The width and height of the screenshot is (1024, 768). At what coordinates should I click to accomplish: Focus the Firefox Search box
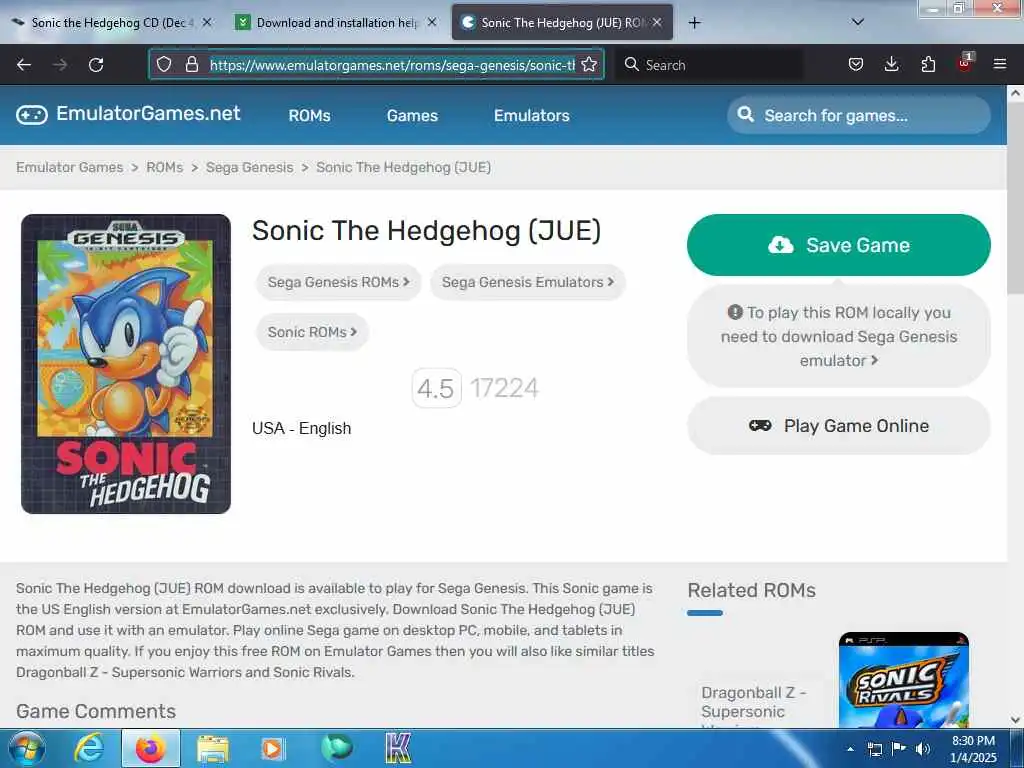pyautogui.click(x=709, y=65)
